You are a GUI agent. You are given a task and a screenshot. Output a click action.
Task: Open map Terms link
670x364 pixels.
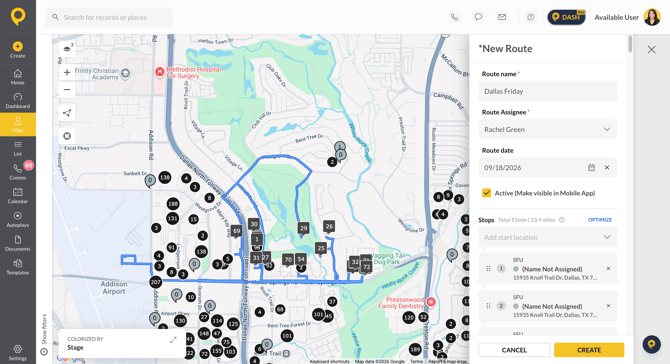click(x=416, y=361)
